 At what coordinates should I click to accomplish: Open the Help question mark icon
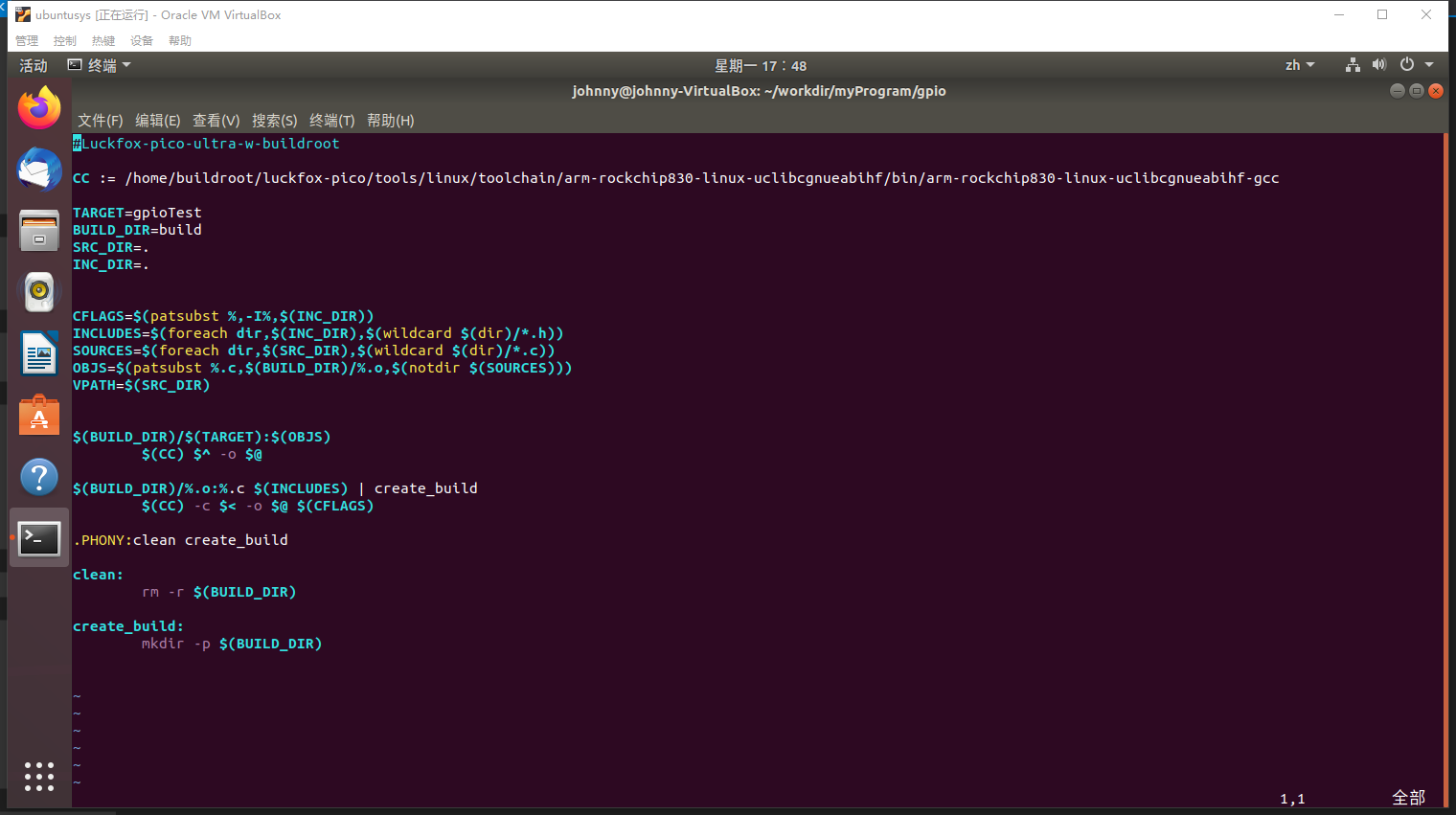coord(39,477)
